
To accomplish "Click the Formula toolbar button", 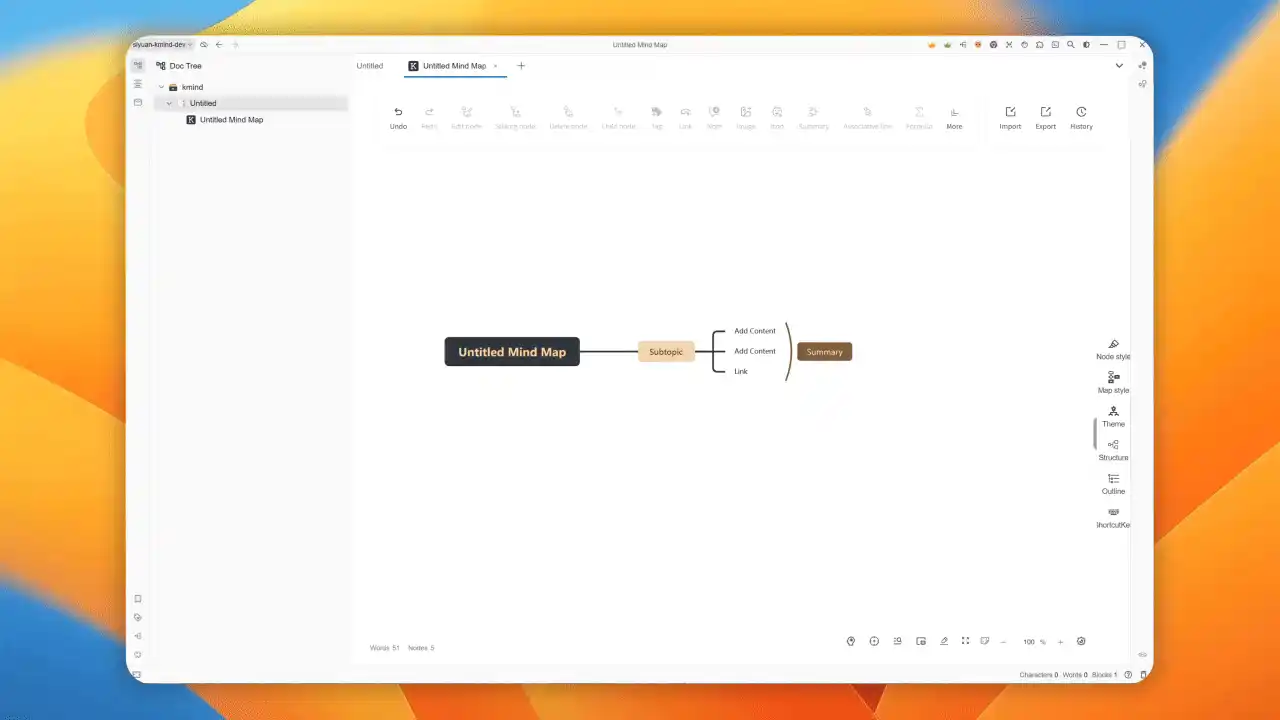I will pos(919,117).
